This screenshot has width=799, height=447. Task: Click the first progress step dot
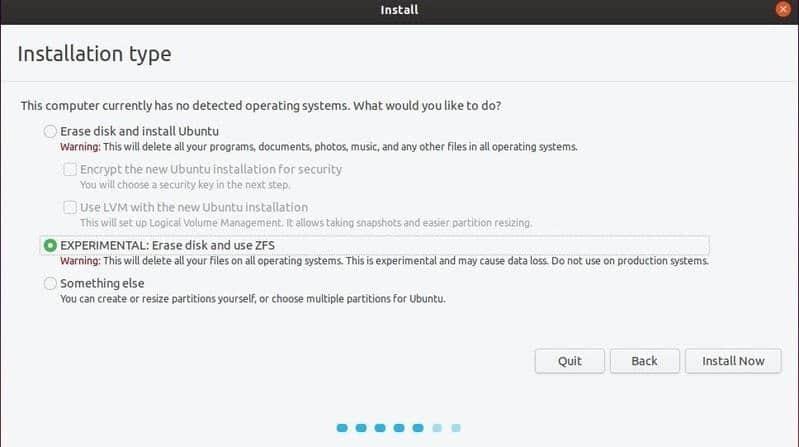(x=342, y=428)
